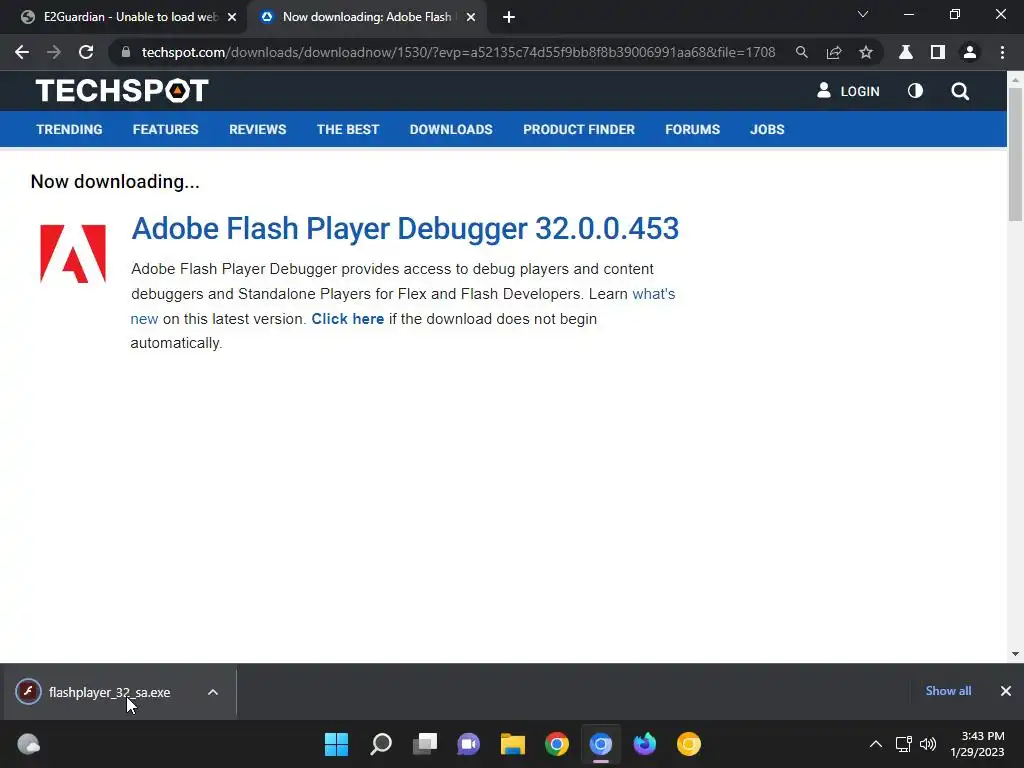Open a new browser tab
Viewport: 1024px width, 768px height.
[x=509, y=17]
